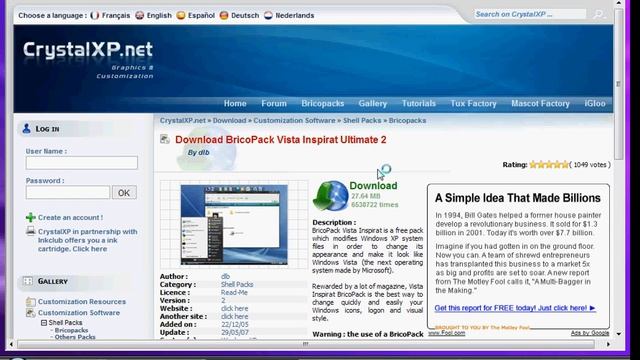Click the Customization Resources folder icon

tap(31, 302)
